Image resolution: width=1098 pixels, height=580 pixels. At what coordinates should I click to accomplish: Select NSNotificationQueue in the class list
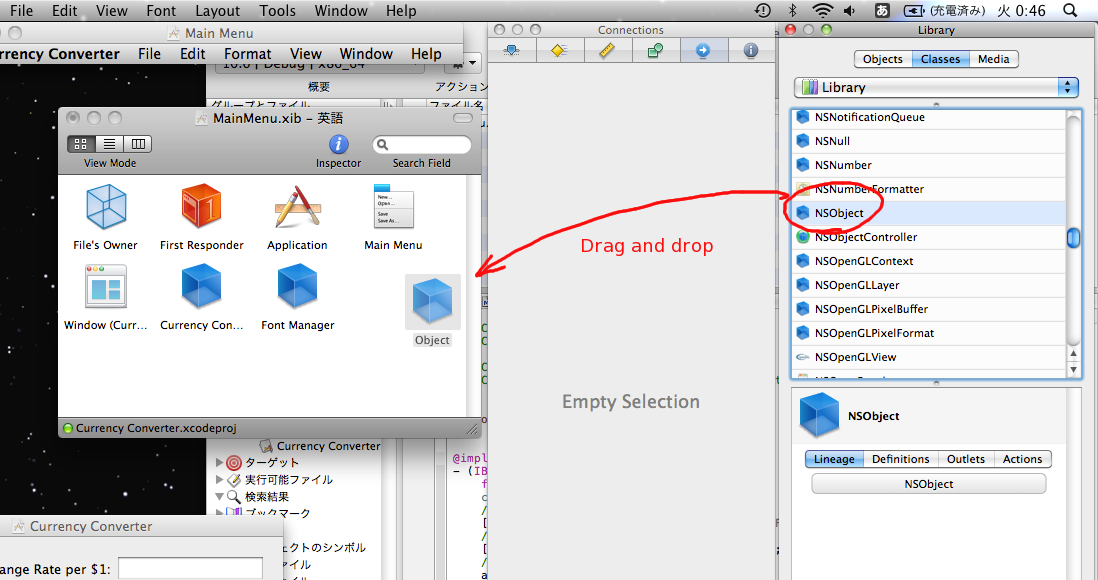click(x=929, y=117)
